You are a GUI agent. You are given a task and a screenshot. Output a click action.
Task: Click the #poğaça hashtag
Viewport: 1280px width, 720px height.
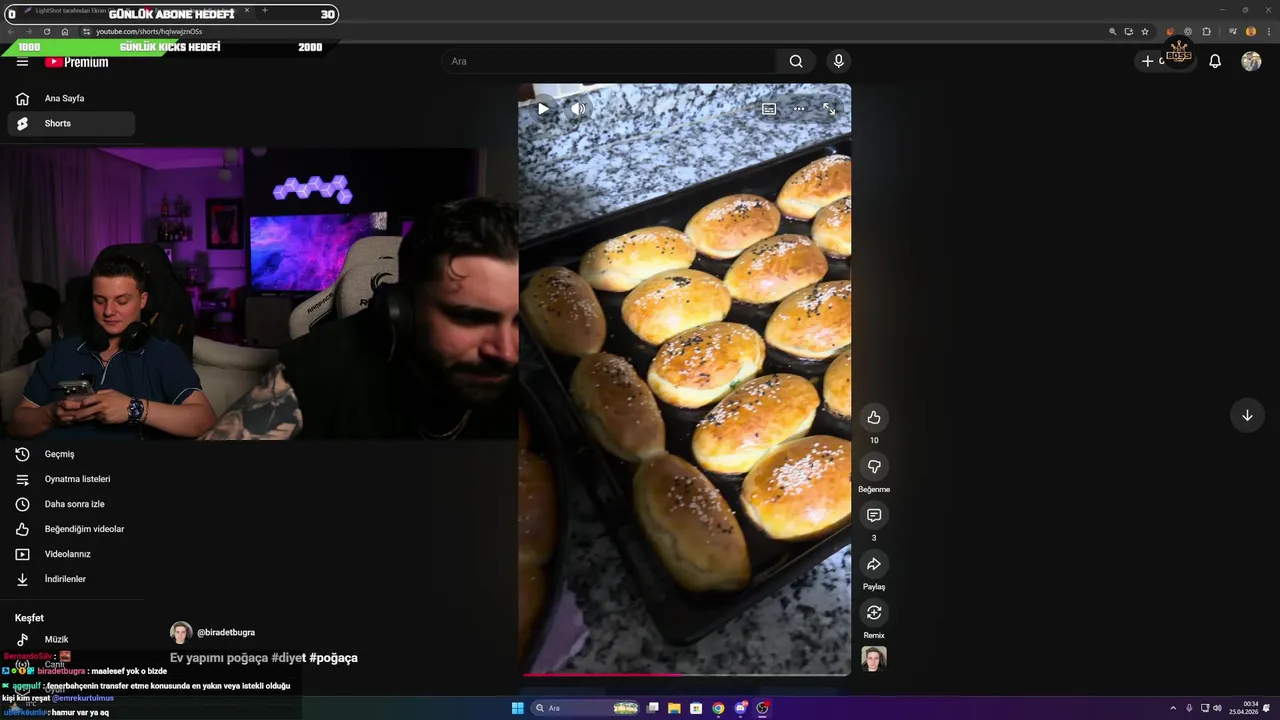coord(333,658)
